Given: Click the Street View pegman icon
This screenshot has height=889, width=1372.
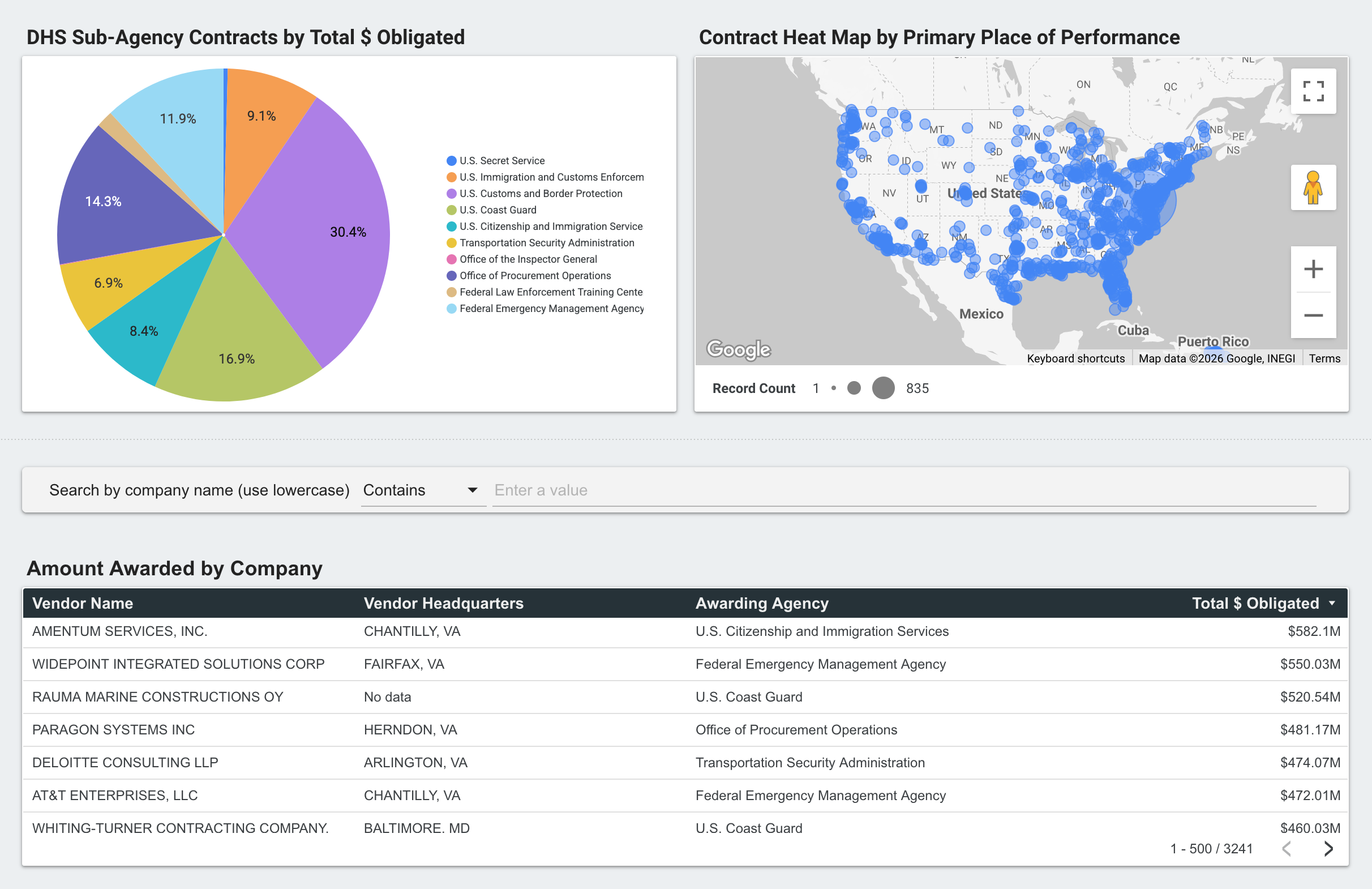Looking at the screenshot, I should click(x=1313, y=187).
